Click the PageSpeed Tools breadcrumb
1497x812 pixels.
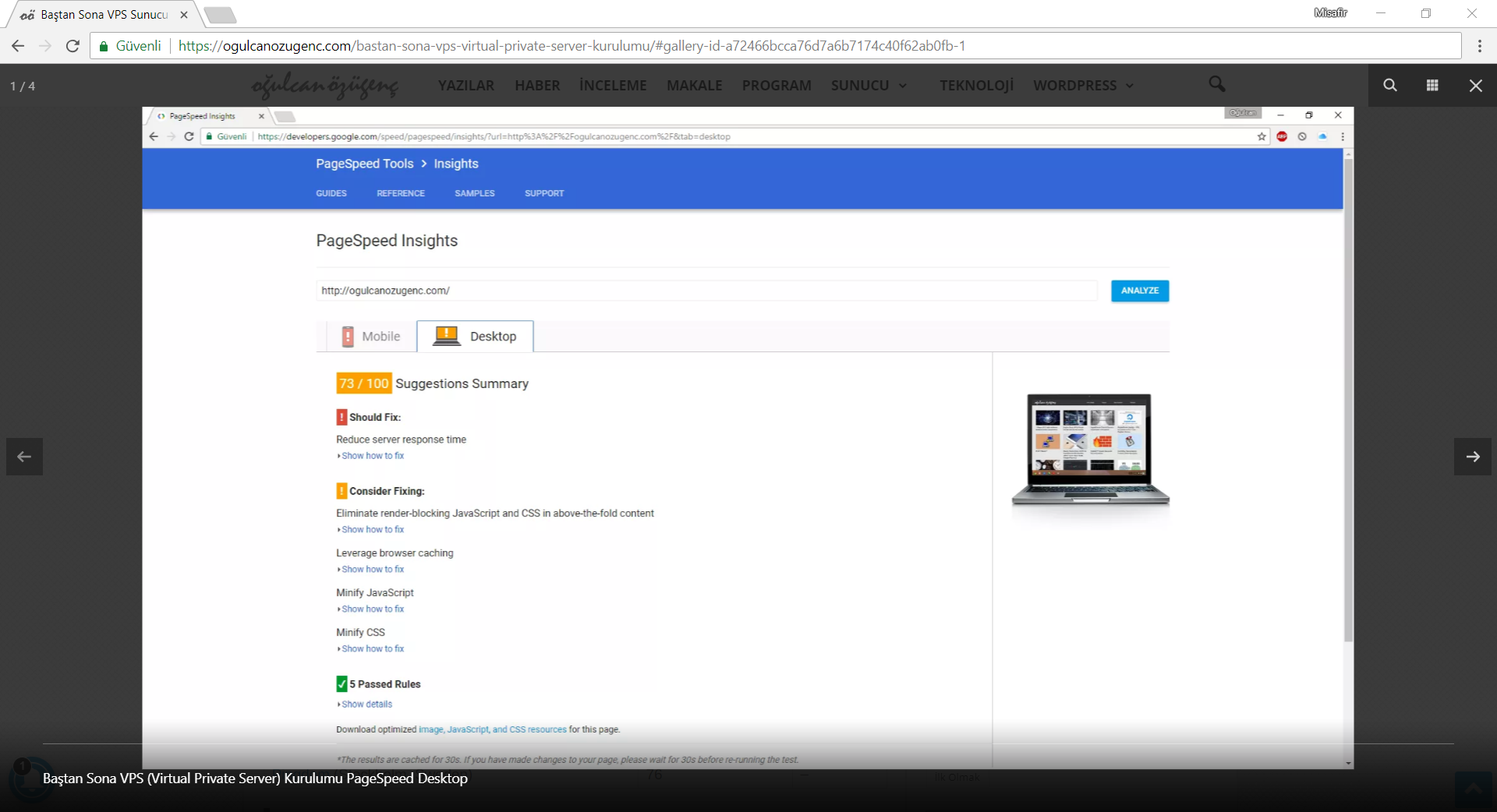(365, 164)
